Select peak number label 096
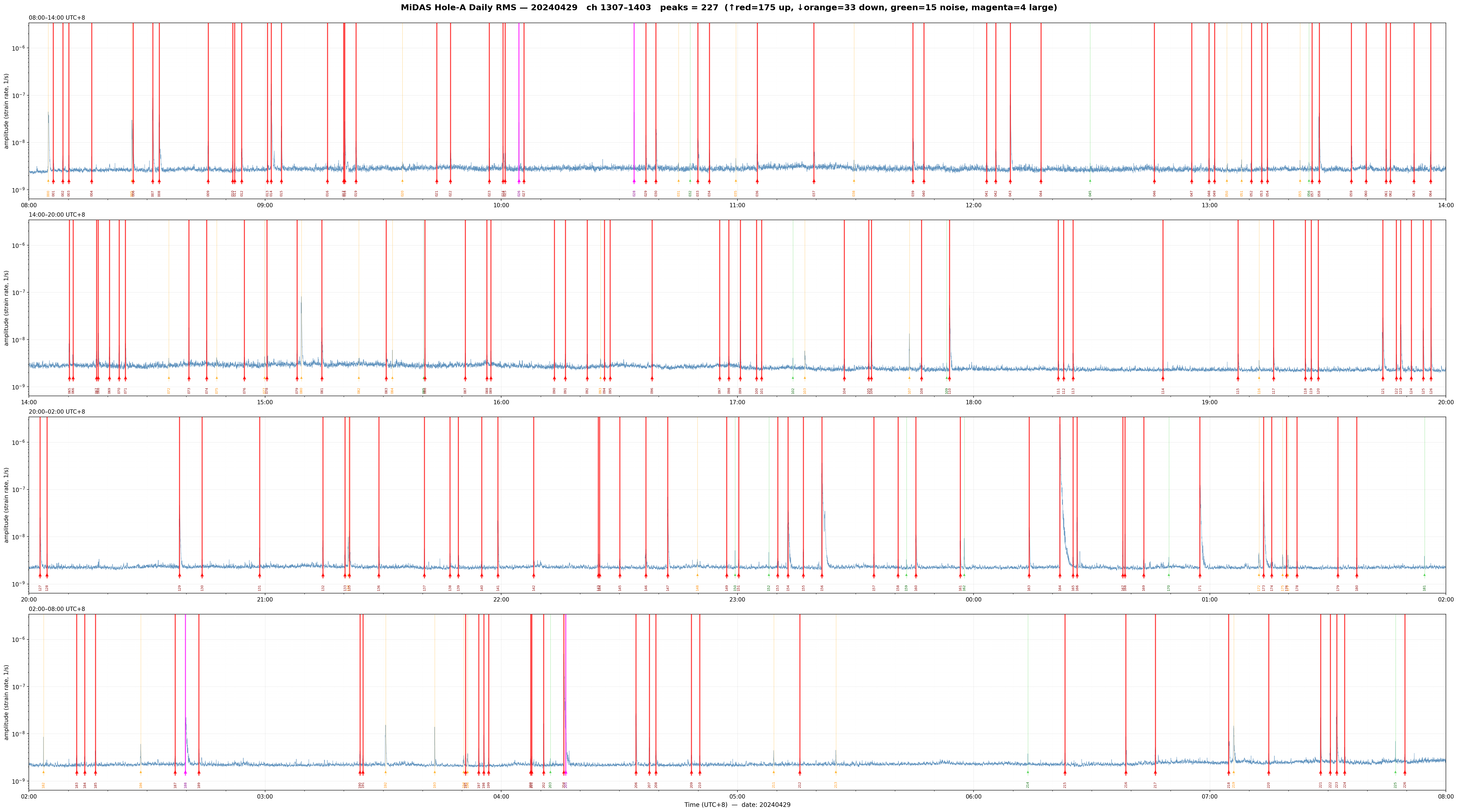The width and height of the screenshot is (1458, 812). tap(652, 391)
